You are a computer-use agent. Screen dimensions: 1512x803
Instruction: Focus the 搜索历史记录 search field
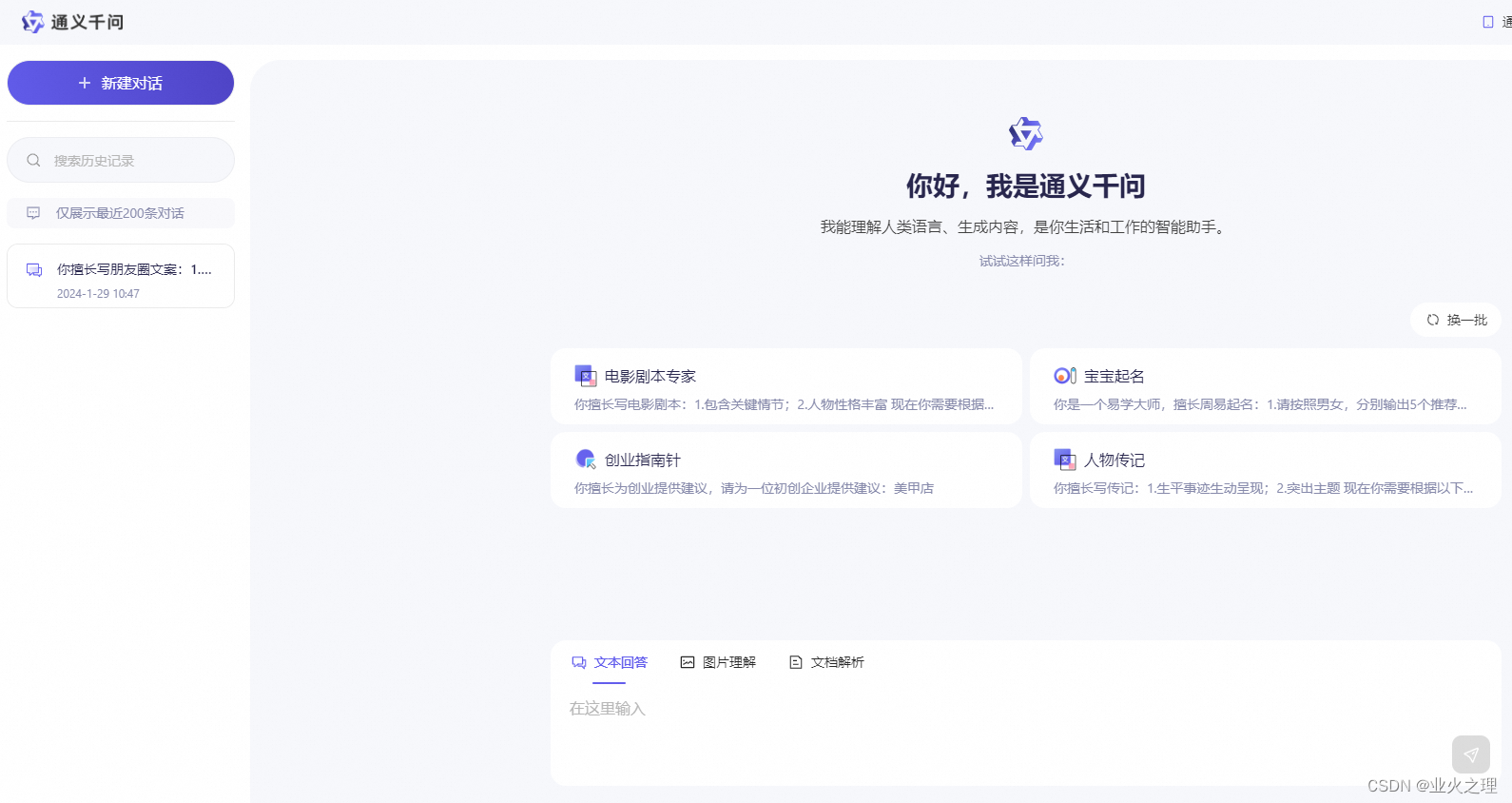121,160
